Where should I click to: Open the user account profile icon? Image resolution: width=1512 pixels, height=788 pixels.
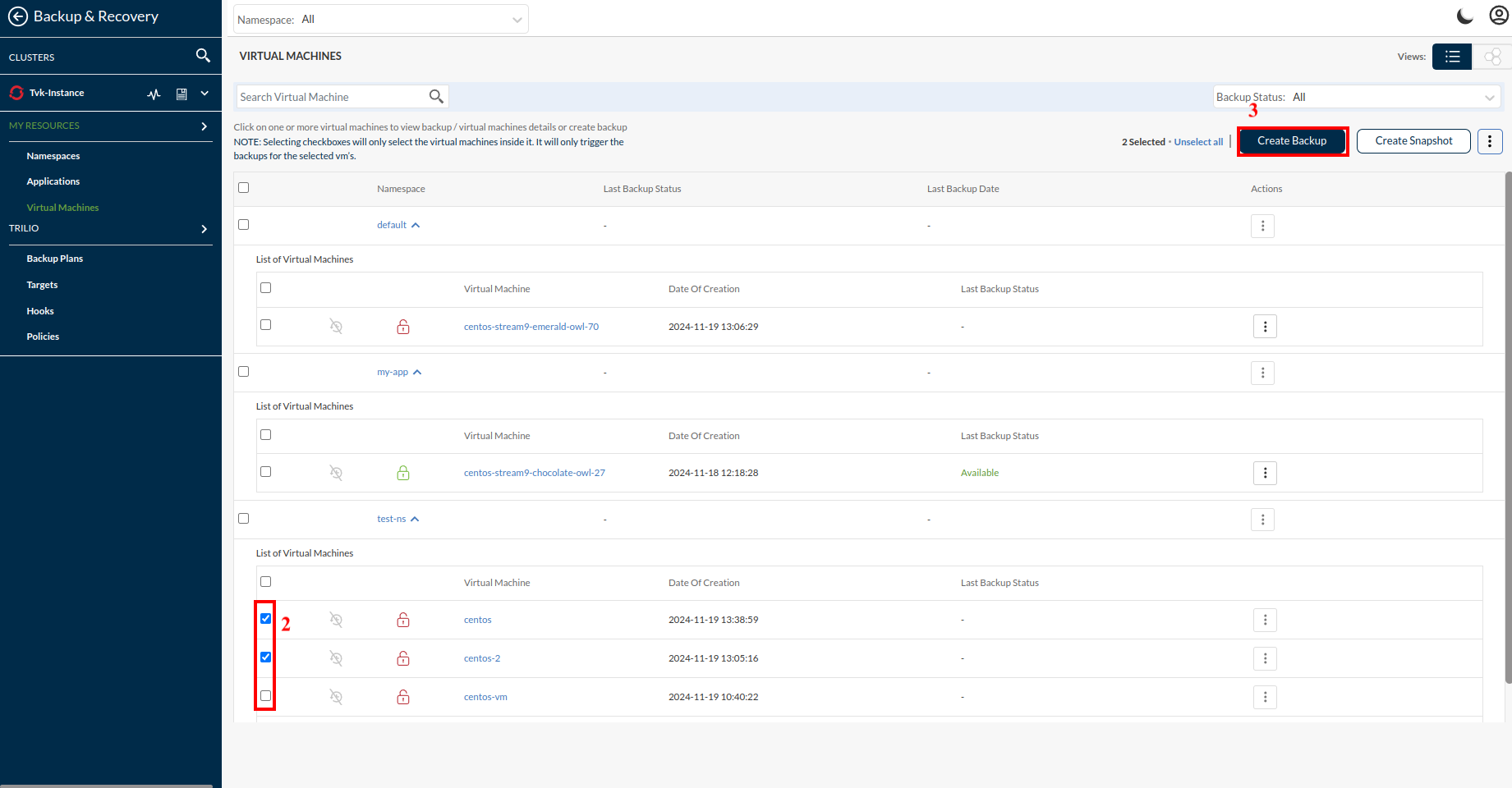1498,16
